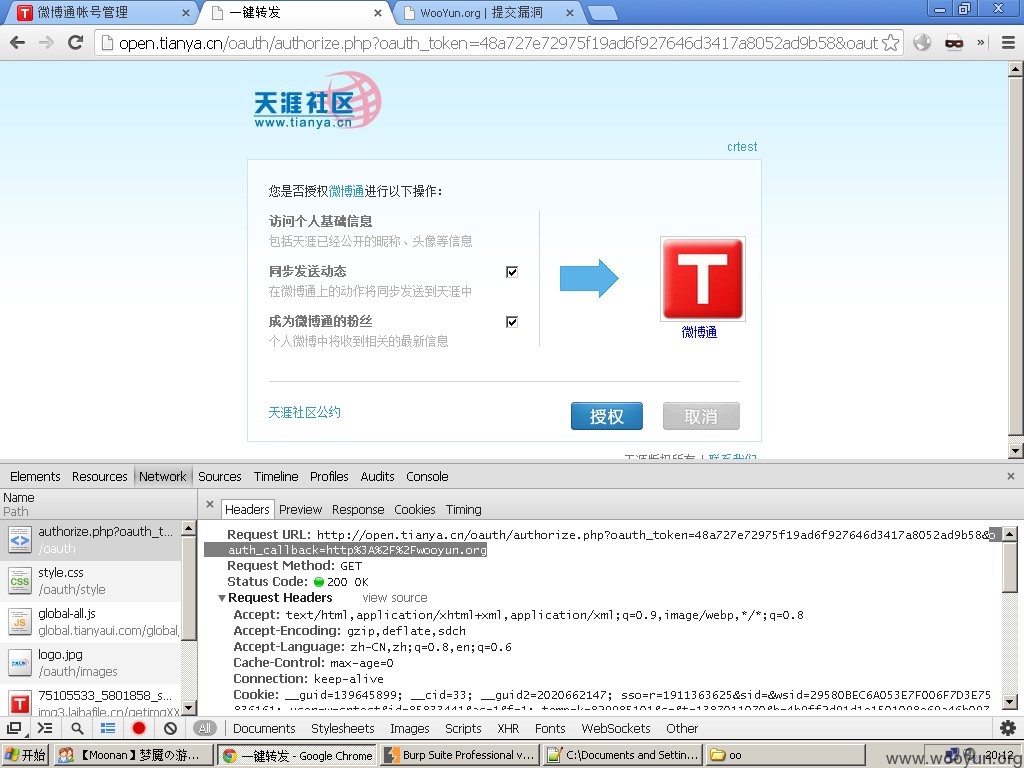Viewport: 1024px width, 768px height.
Task: Go back using the browser back arrow
Action: coord(18,43)
